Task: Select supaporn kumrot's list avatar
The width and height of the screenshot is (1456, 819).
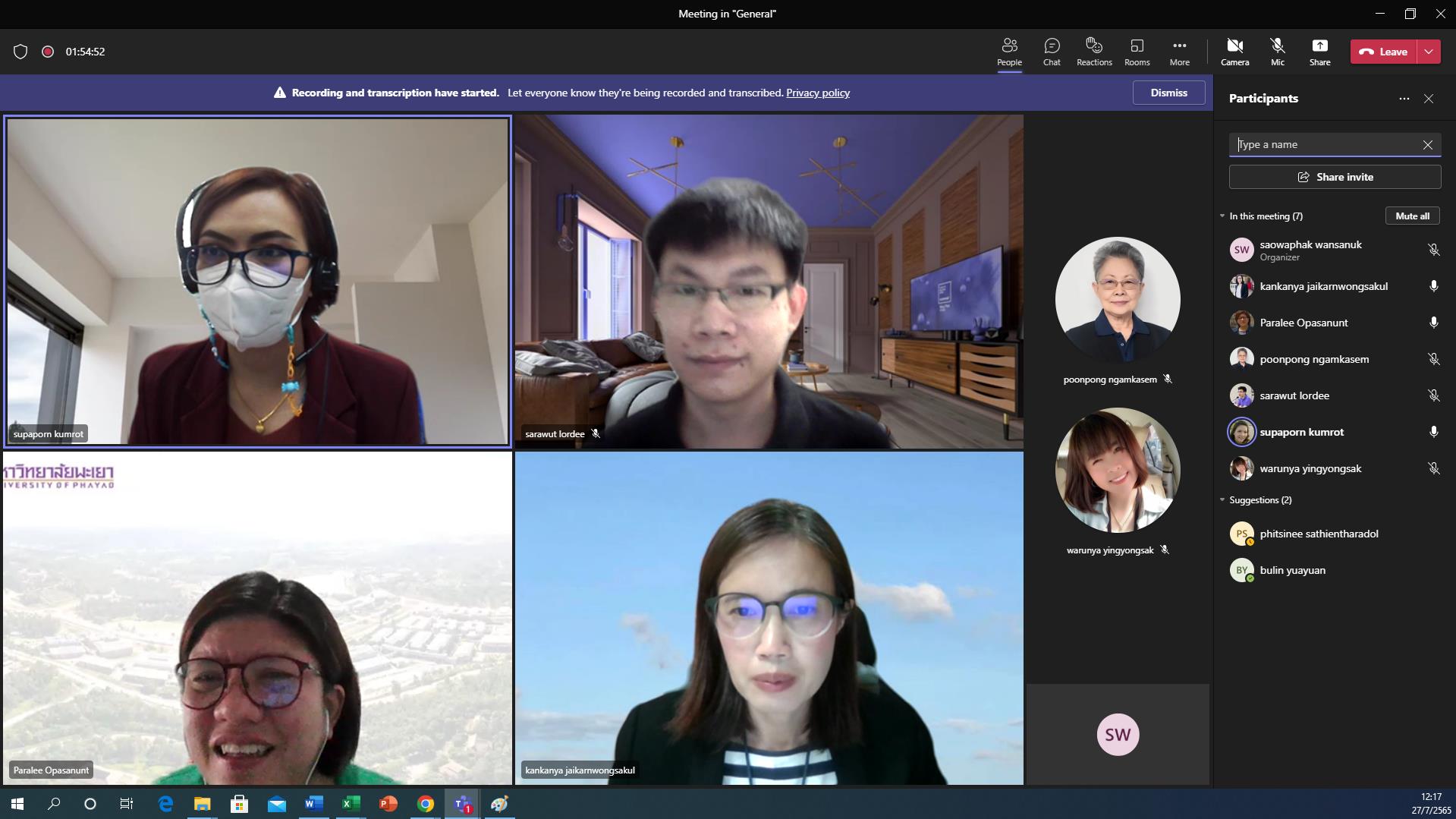Action: pos(1241,432)
